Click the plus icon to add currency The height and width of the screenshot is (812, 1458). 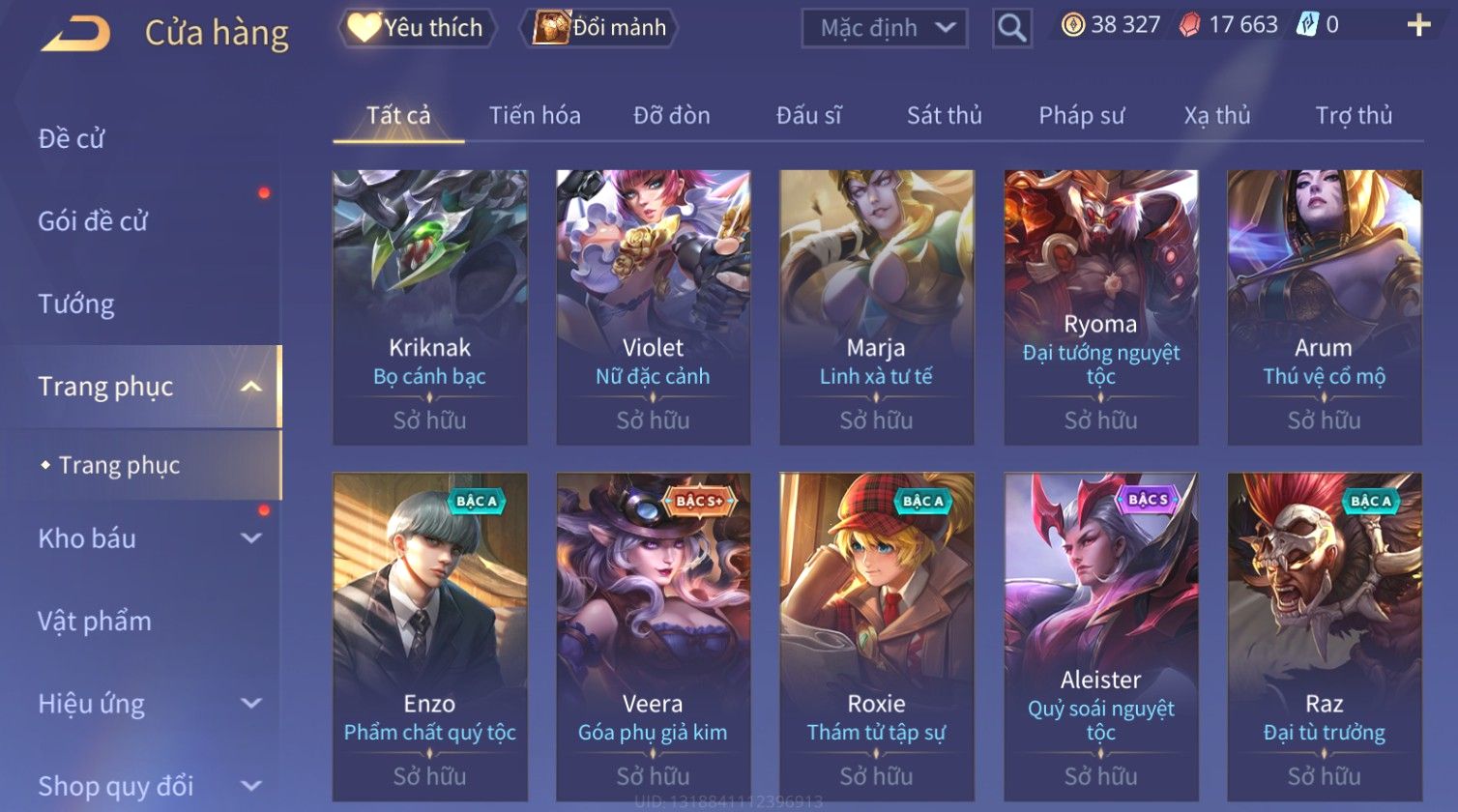pos(1418,25)
